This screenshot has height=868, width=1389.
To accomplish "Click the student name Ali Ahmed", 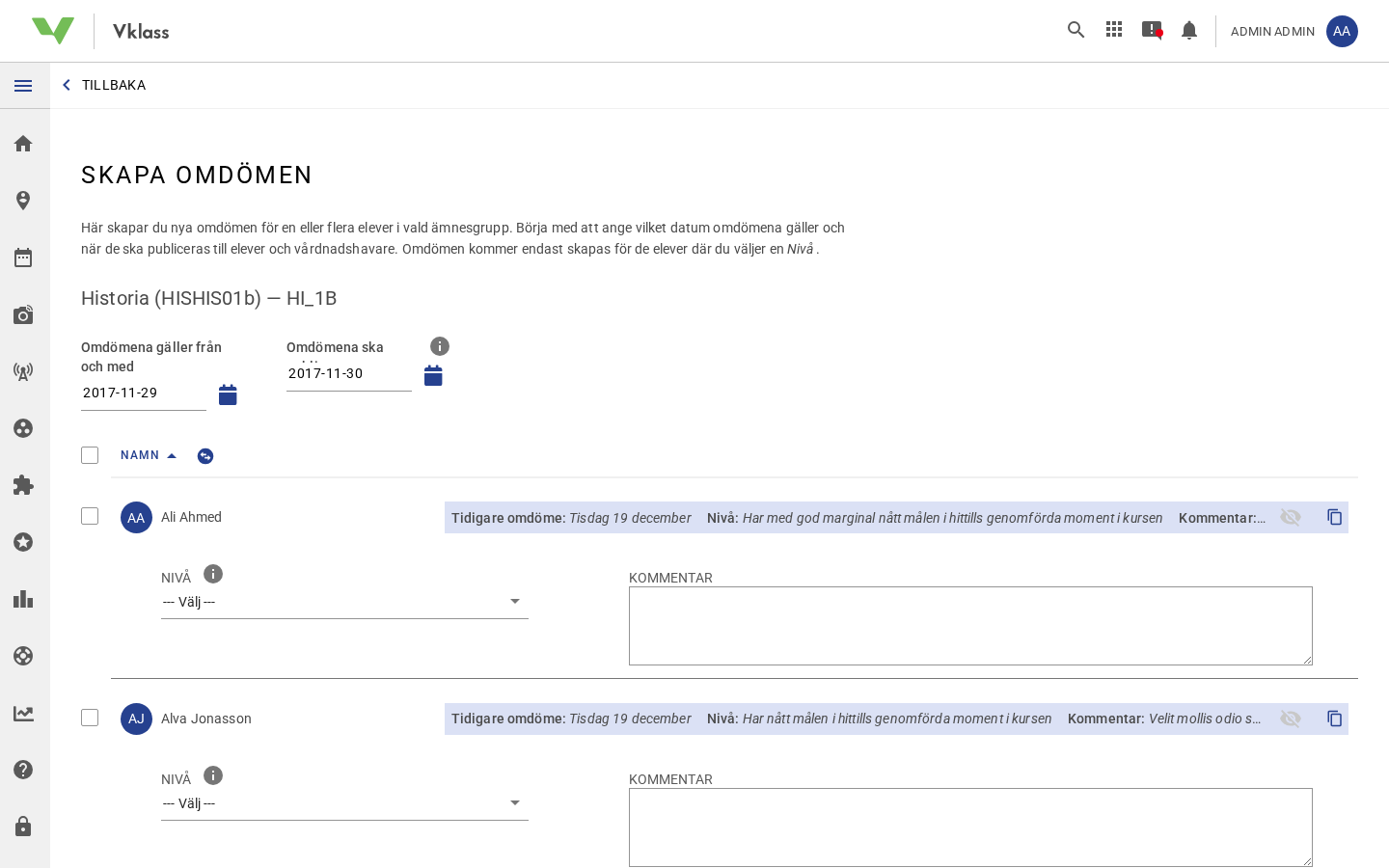I will [x=191, y=517].
